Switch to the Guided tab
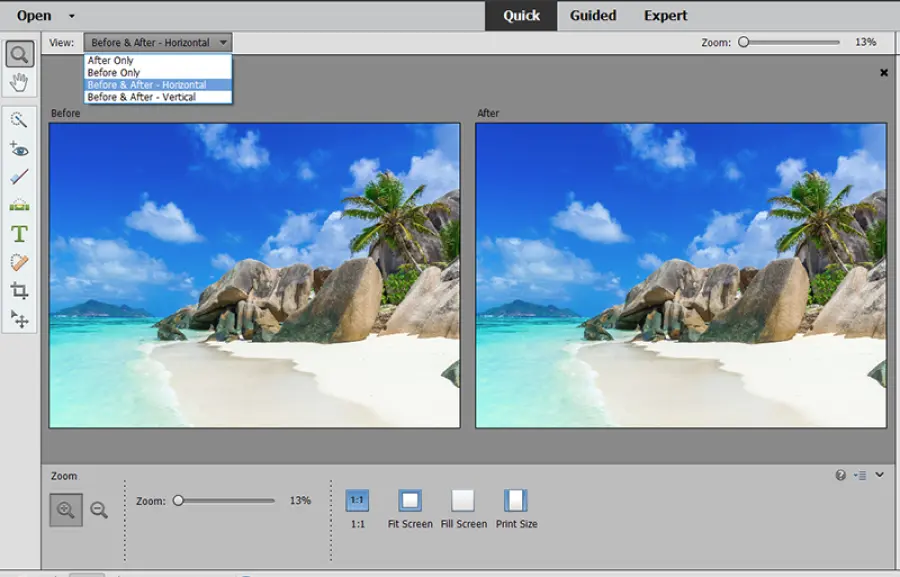 [x=593, y=15]
